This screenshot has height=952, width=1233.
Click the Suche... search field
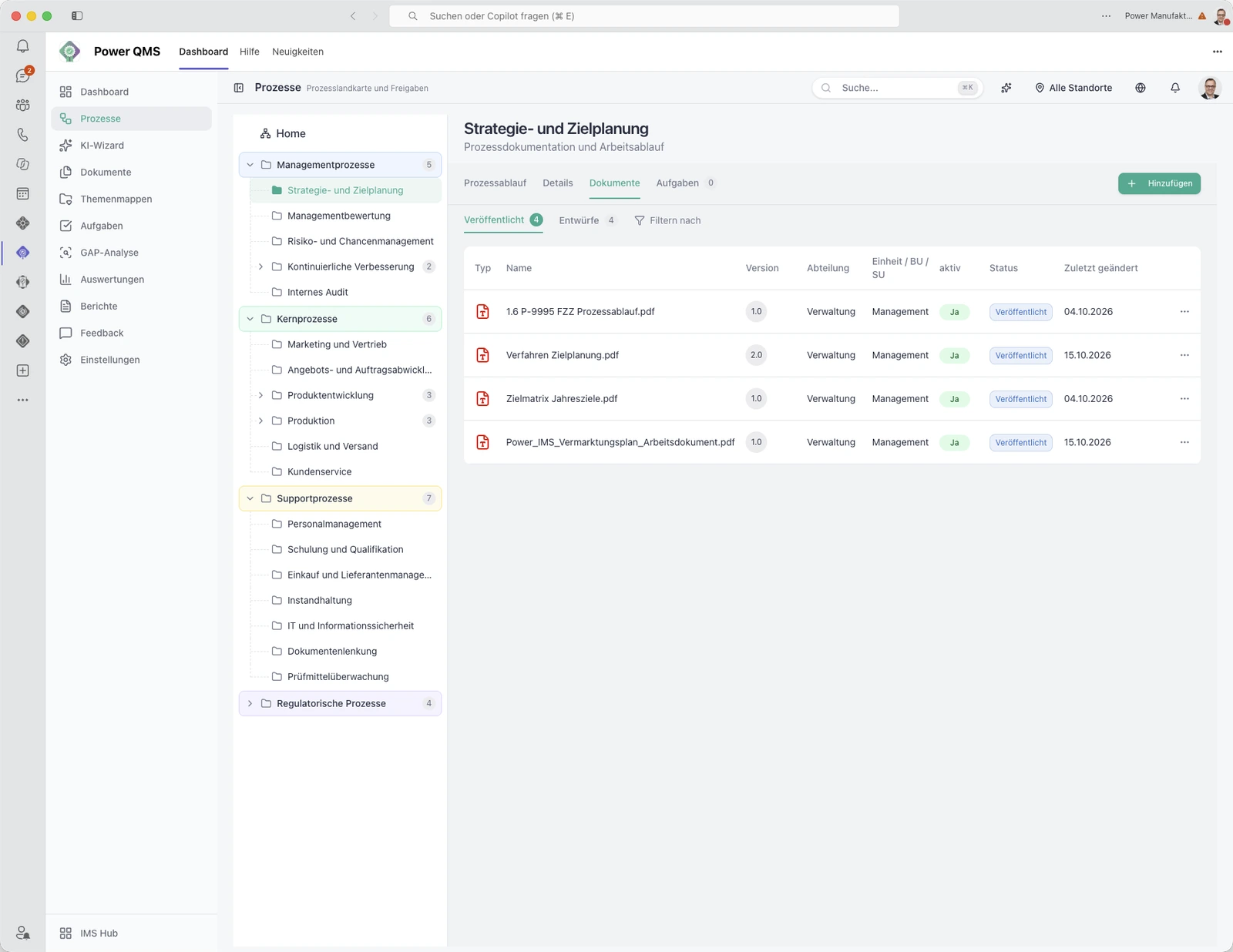click(x=896, y=88)
